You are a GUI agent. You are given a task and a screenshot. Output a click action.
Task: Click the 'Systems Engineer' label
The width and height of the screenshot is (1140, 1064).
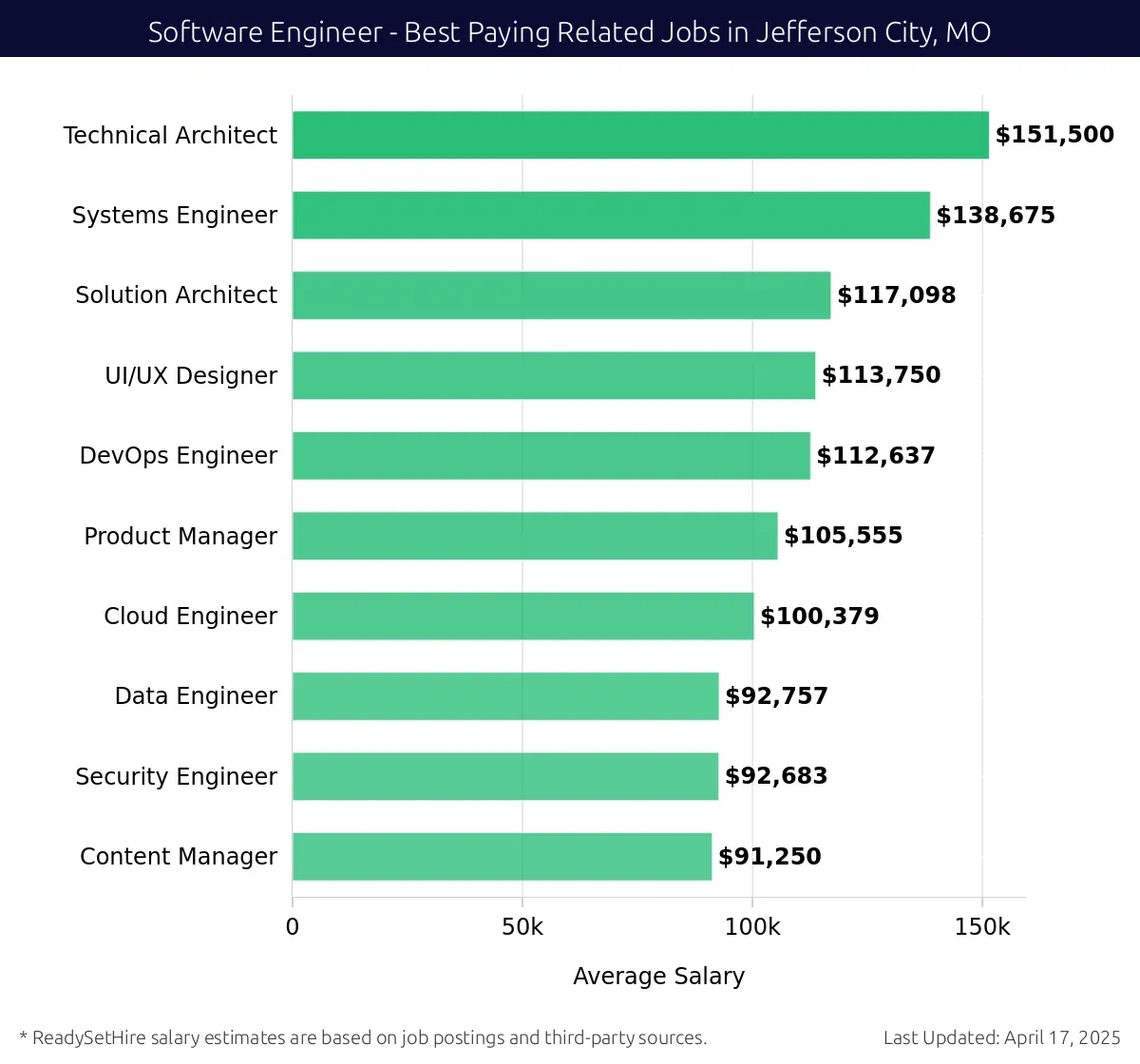(x=175, y=216)
